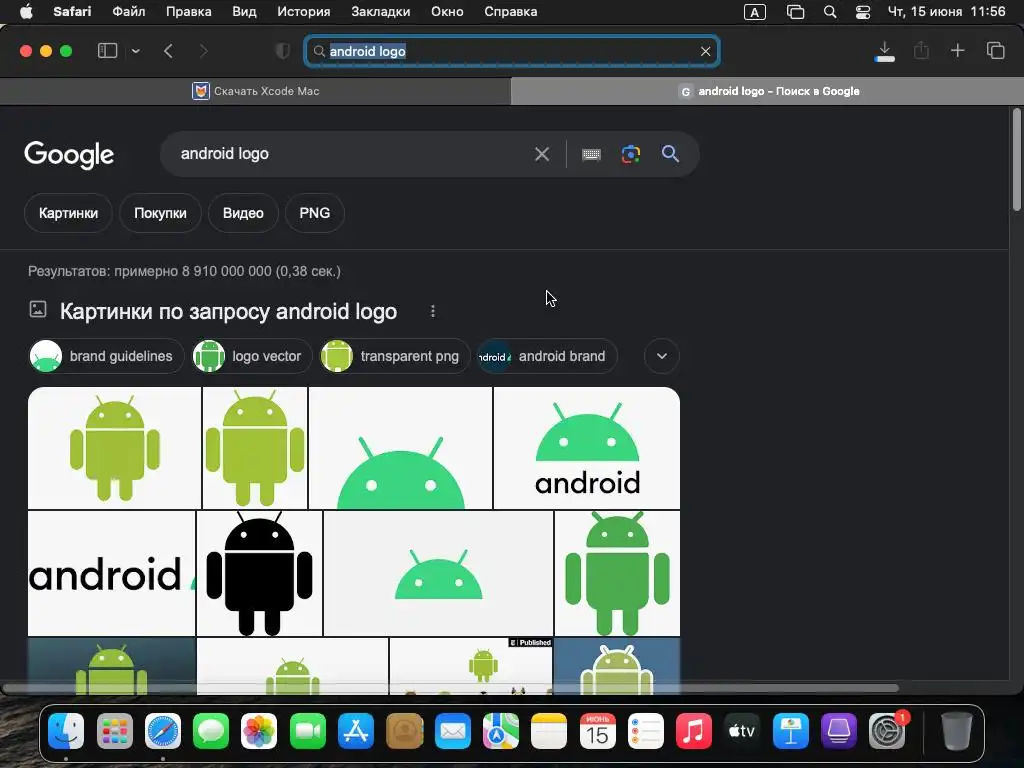Open Mail from the Dock
Image resolution: width=1024 pixels, height=768 pixels.
[453, 731]
